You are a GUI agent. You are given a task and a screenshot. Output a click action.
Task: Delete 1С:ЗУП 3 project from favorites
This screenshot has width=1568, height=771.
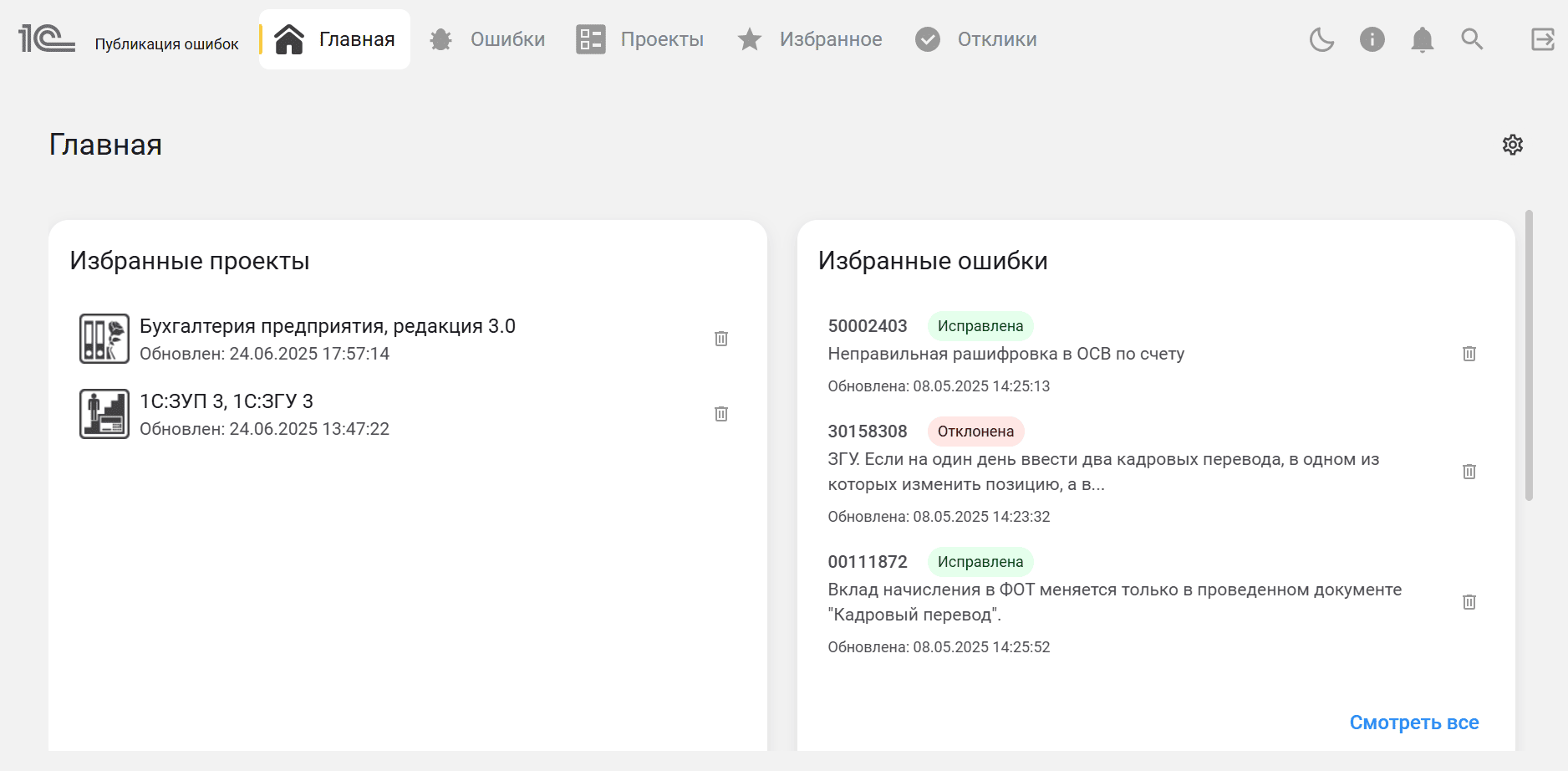(x=721, y=414)
